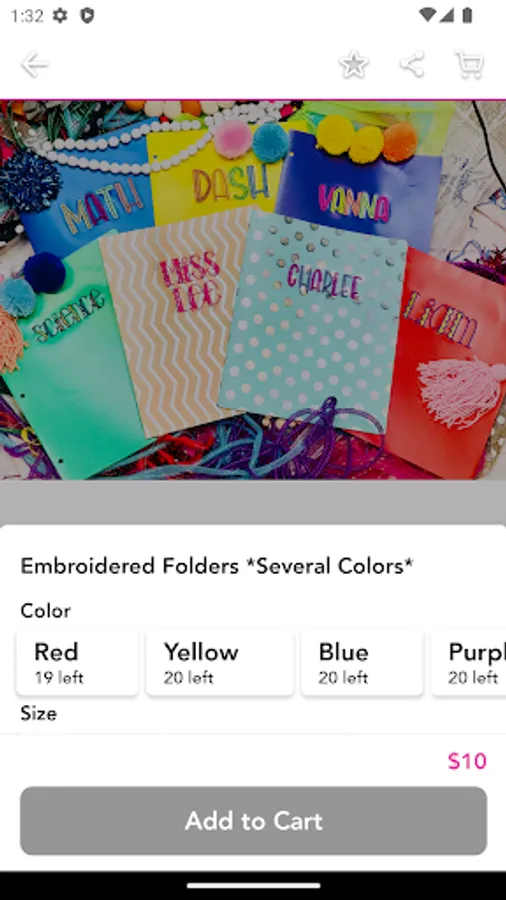The image size is (506, 900).
Task: Tap the Wi-Fi signal status icon
Action: click(427, 15)
